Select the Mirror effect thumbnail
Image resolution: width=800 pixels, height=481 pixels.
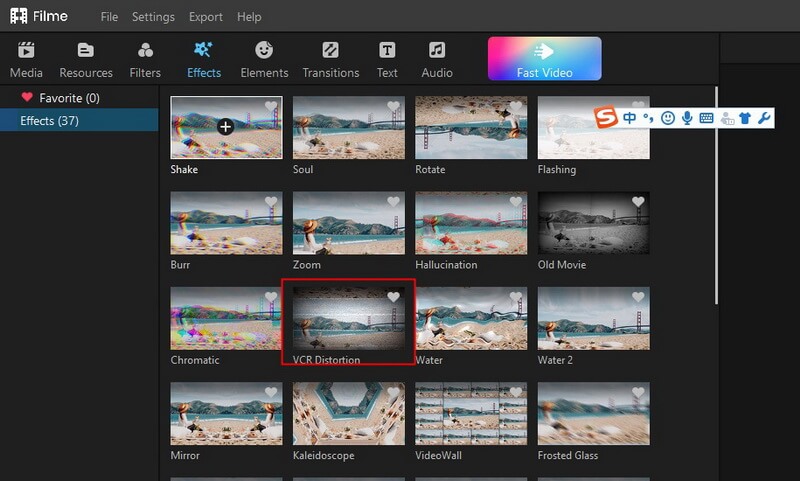pyautogui.click(x=226, y=414)
